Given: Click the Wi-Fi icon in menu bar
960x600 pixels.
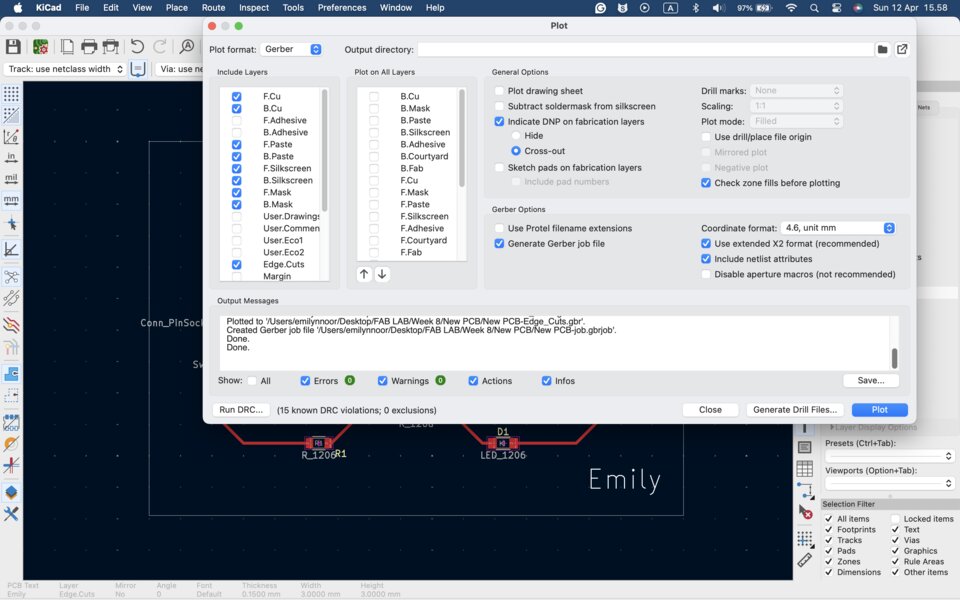Looking at the screenshot, I should [x=791, y=8].
